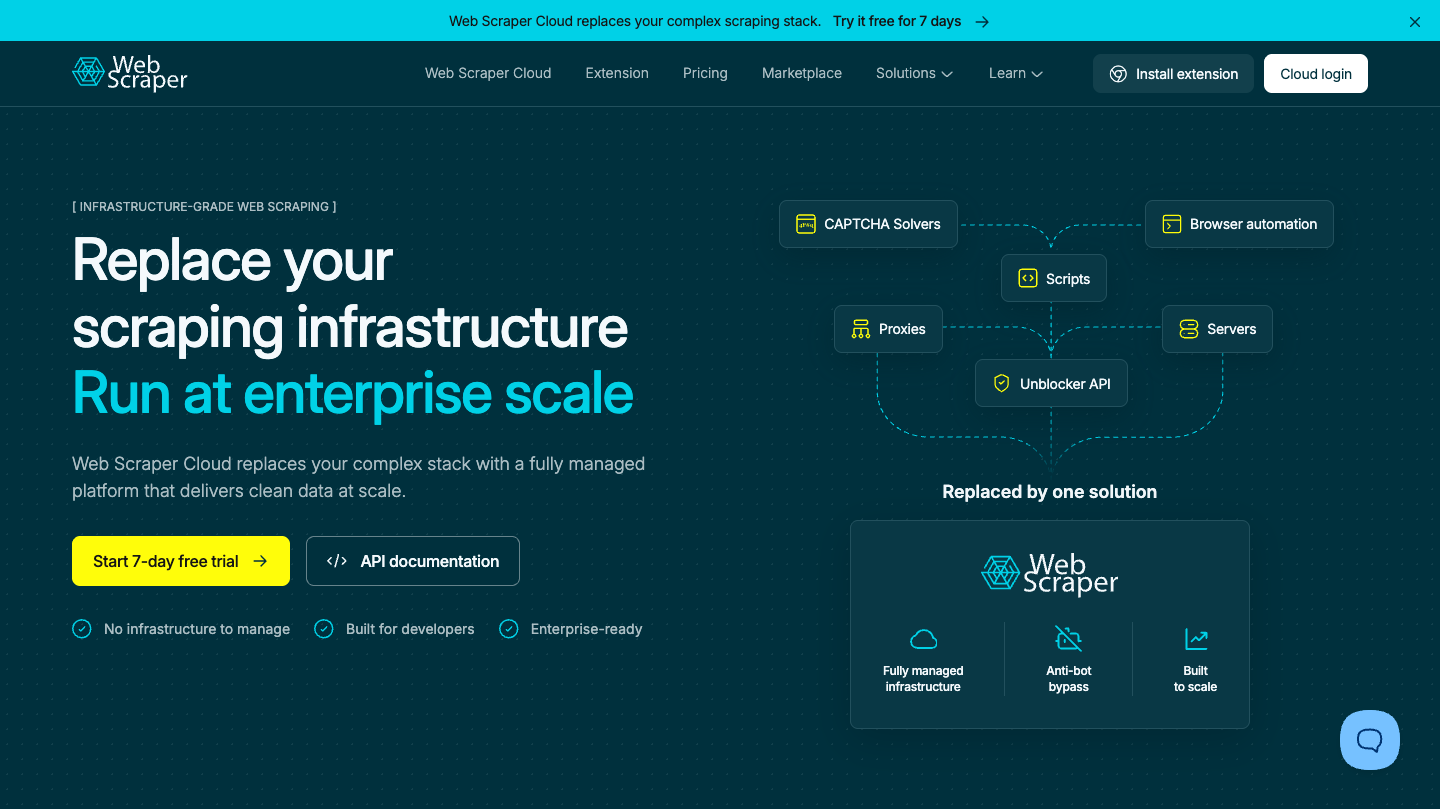Click the Anti-bot bypass icon
The image size is (1440, 810).
pyautogui.click(x=1069, y=639)
